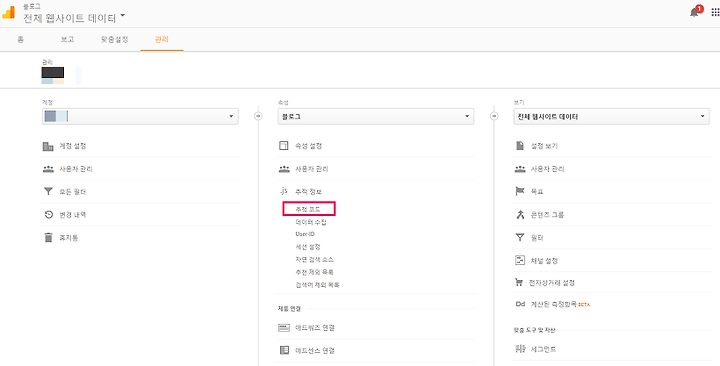This screenshot has width=720, height=366.
Task: Open the 속성 dropdown showing 블로그
Action: pos(376,117)
